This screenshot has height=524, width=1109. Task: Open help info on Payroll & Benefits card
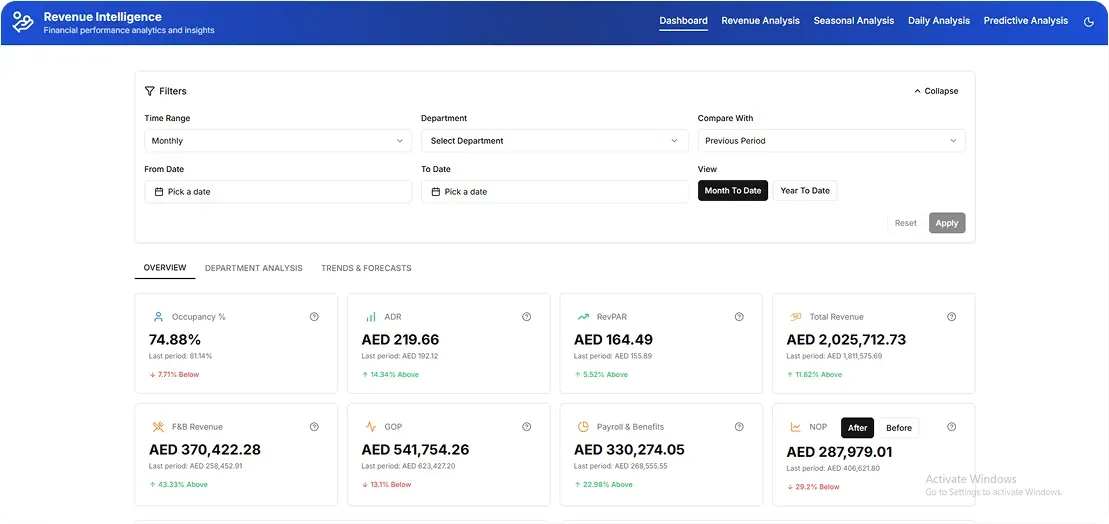click(739, 427)
